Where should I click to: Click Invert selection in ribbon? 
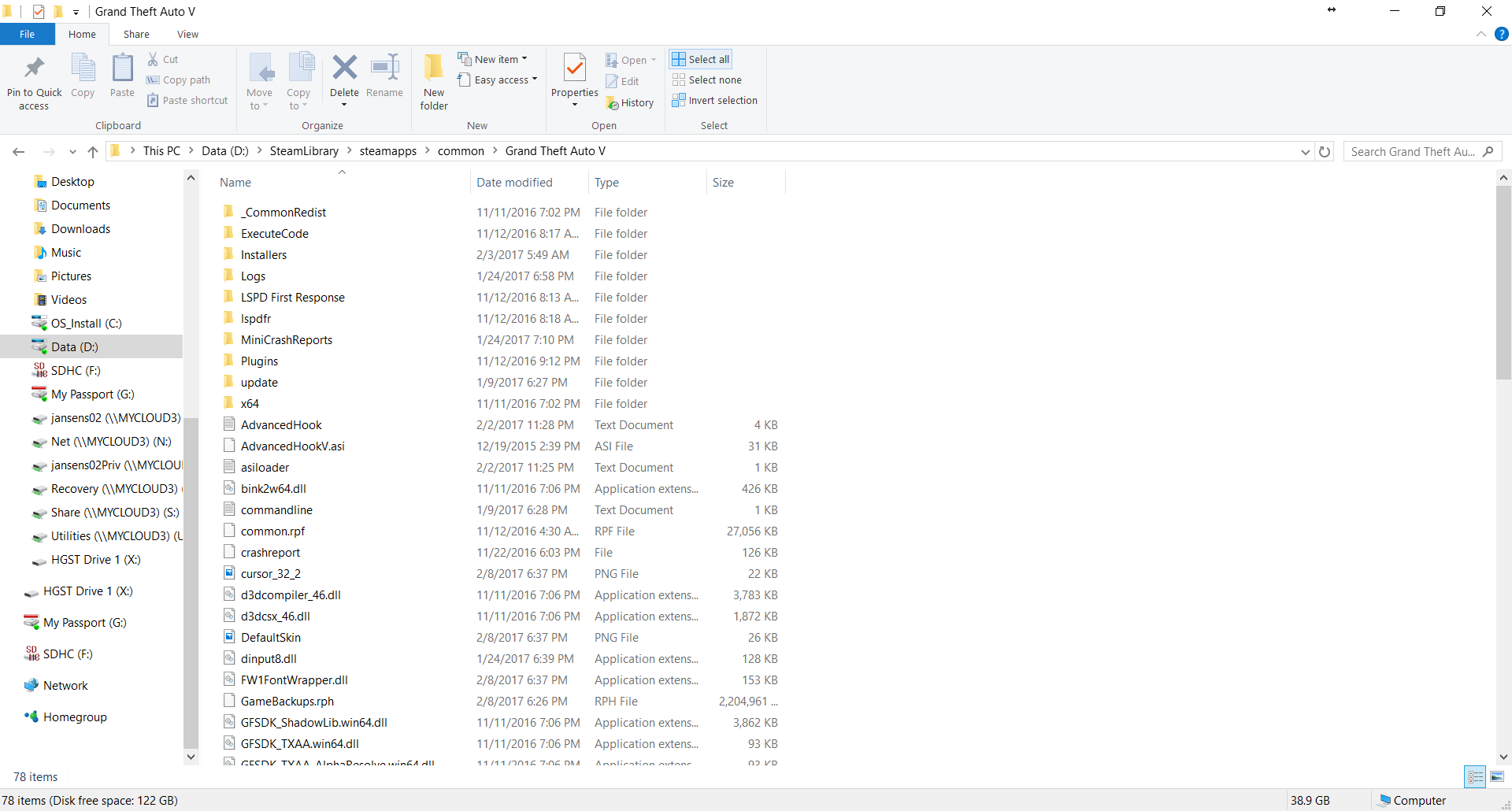tap(714, 101)
